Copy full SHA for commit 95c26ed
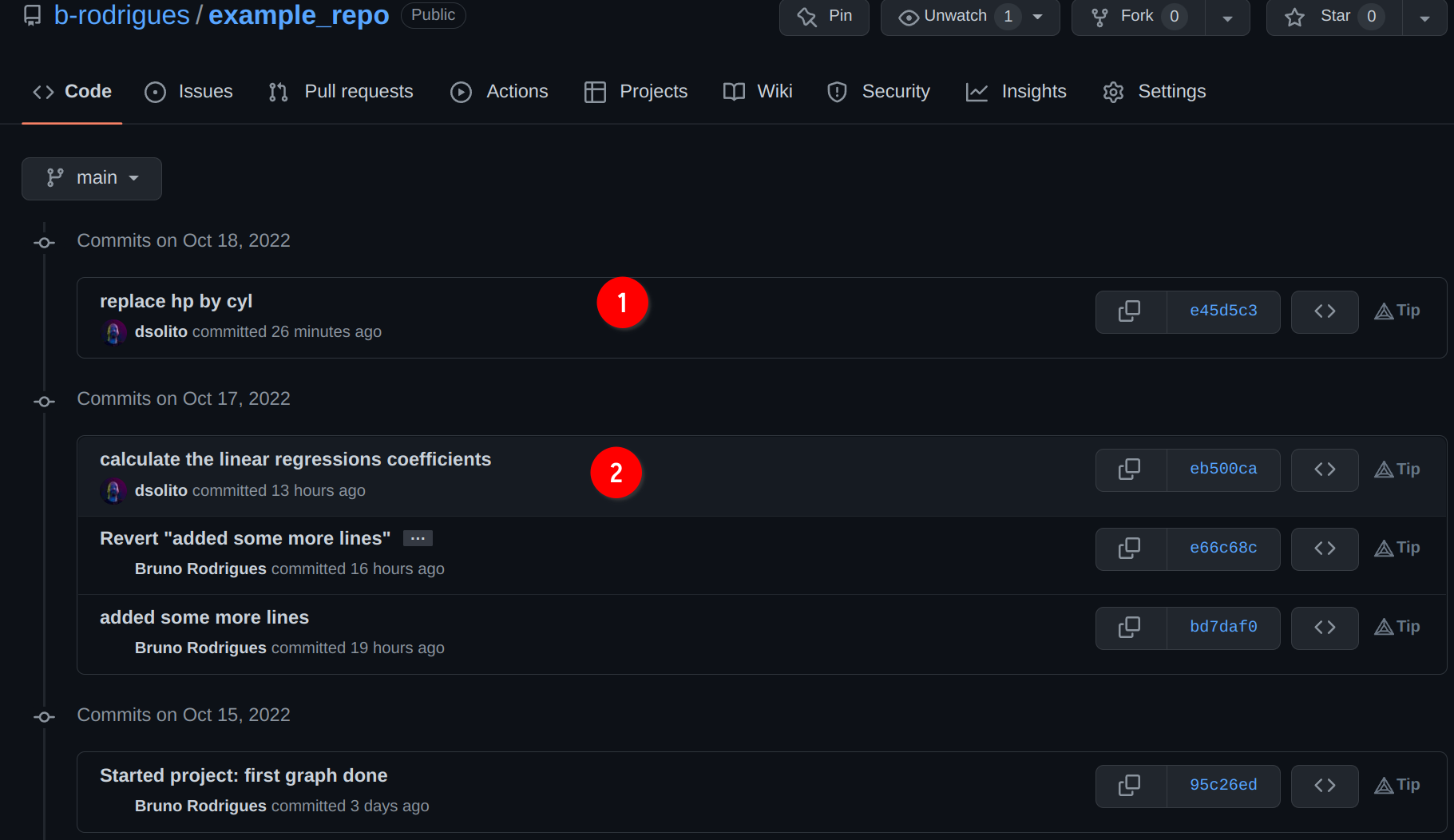Viewport: 1454px width, 840px height. pos(1131,786)
